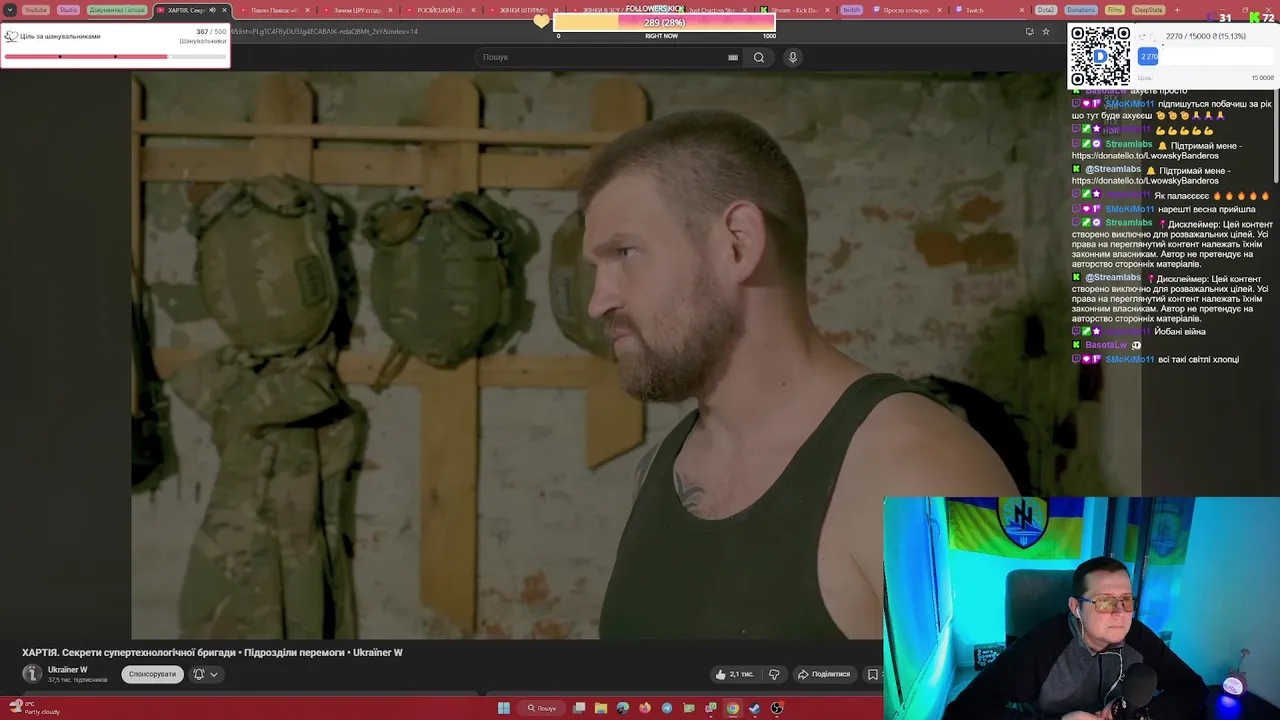Viewport: 1280px width, 720px height.
Task: Click the install/cast icon in address bar
Action: click(x=1029, y=31)
